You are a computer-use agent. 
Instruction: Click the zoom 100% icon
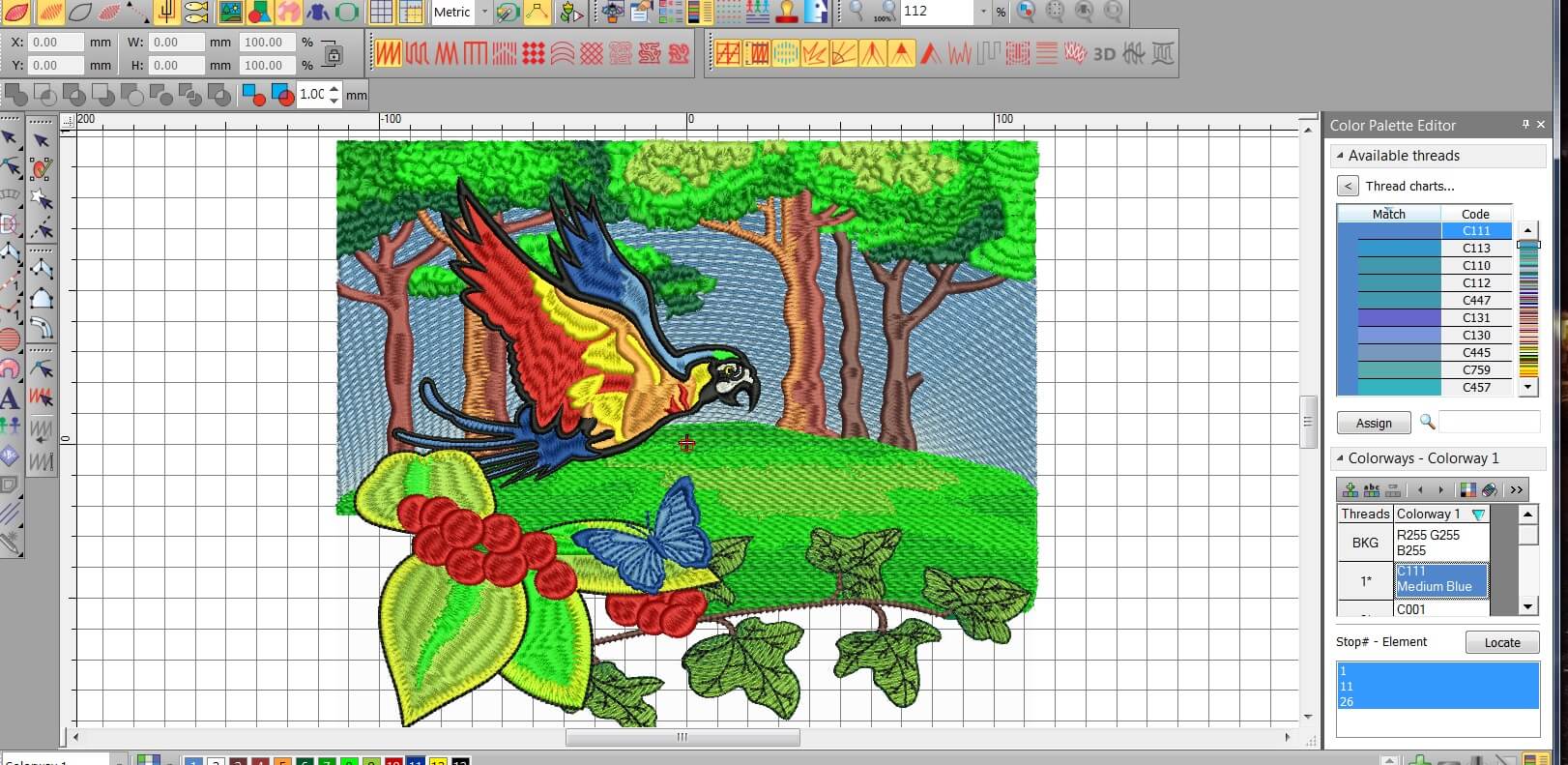pos(884,12)
